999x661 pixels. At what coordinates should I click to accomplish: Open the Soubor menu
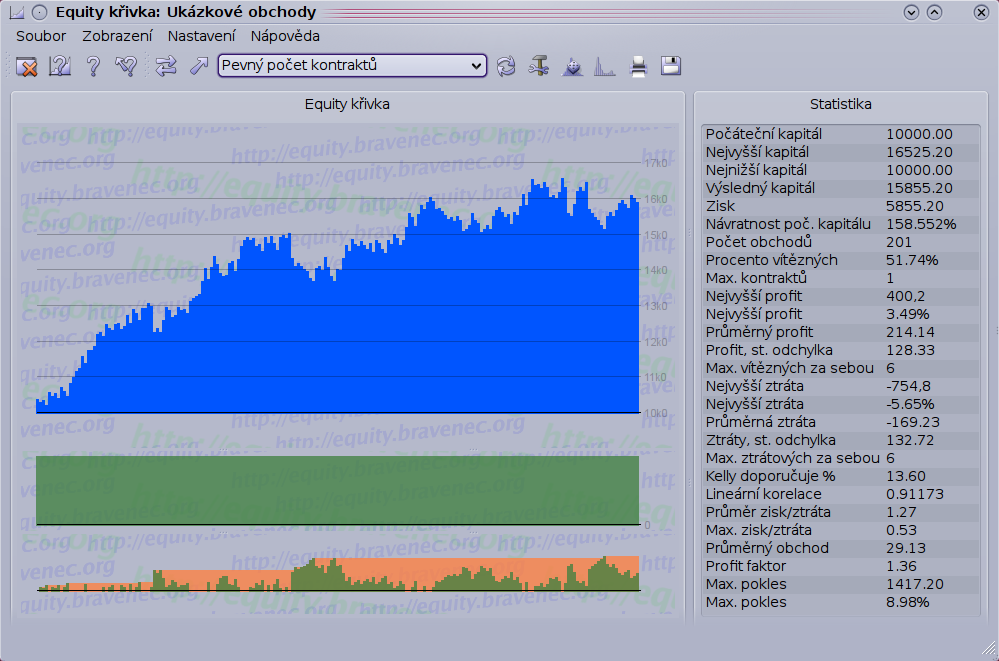tap(41, 36)
